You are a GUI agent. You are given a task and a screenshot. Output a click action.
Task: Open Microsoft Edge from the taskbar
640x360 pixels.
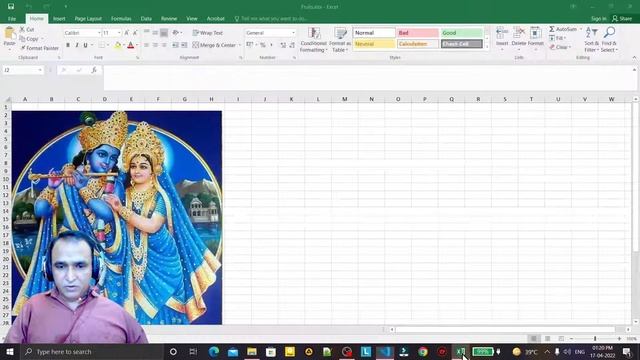tap(213, 351)
